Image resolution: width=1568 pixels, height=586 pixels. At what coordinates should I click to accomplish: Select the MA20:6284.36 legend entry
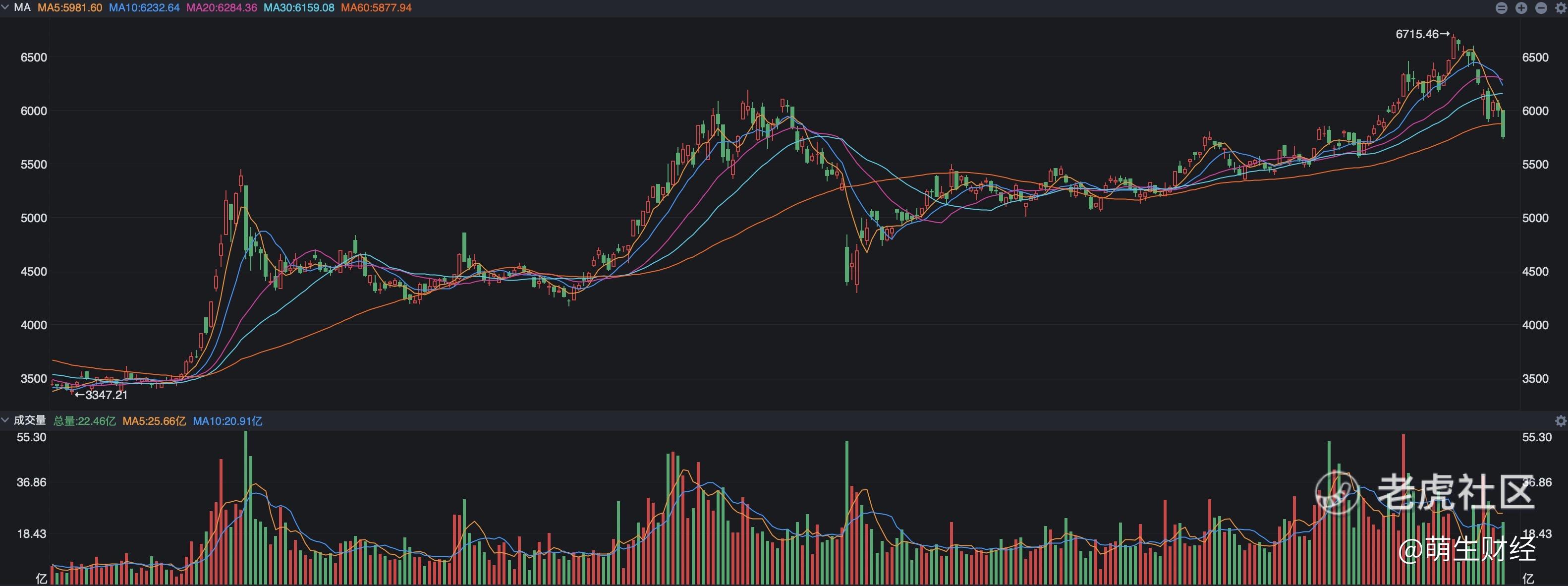[222, 8]
